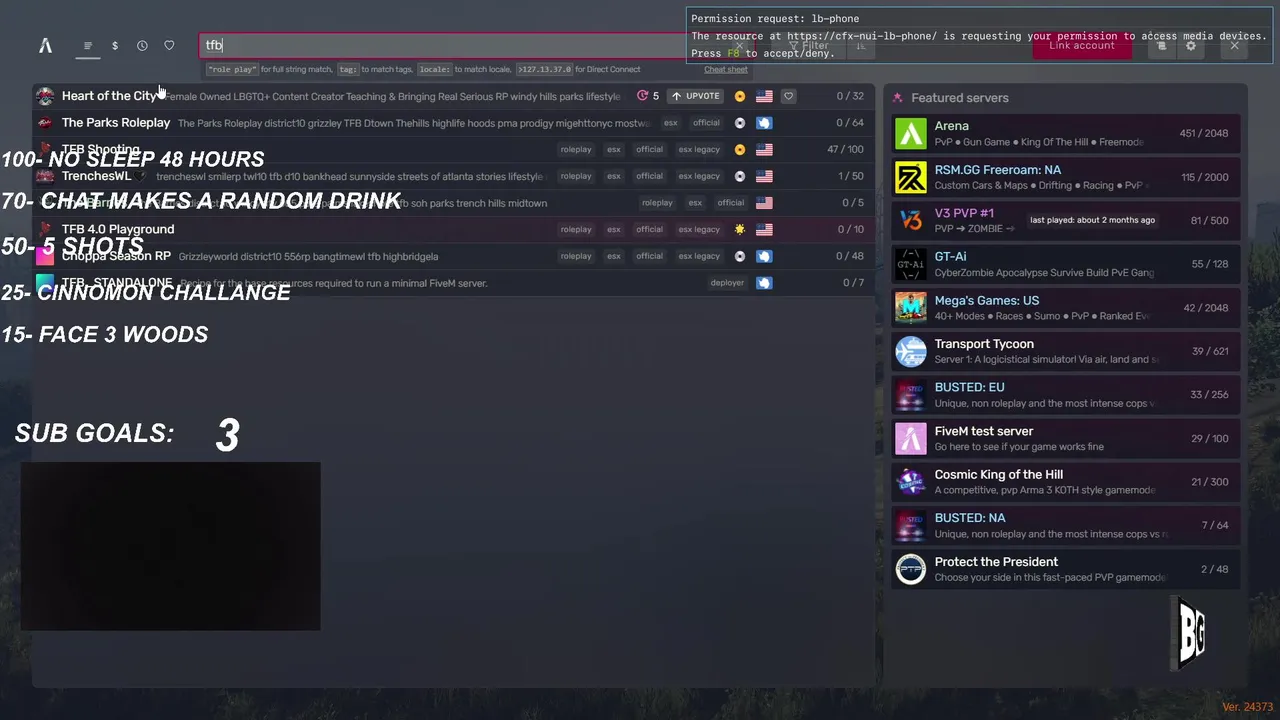Open featured server V3 PVP #1
Screen dimensions: 1280x720
(1066, 221)
